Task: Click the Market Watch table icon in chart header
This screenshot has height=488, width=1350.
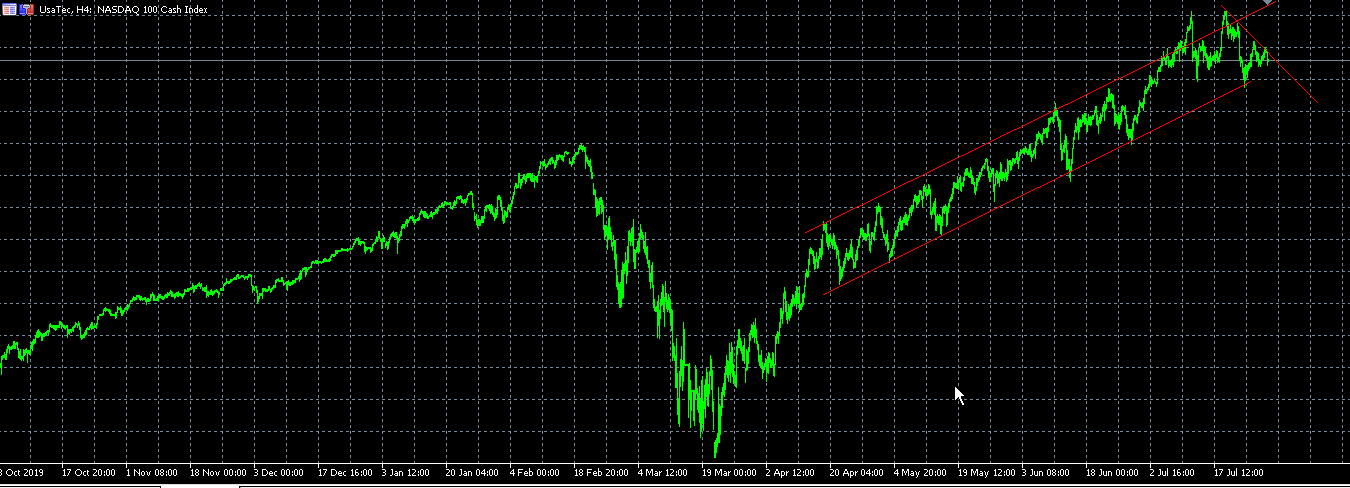Action: coord(9,9)
